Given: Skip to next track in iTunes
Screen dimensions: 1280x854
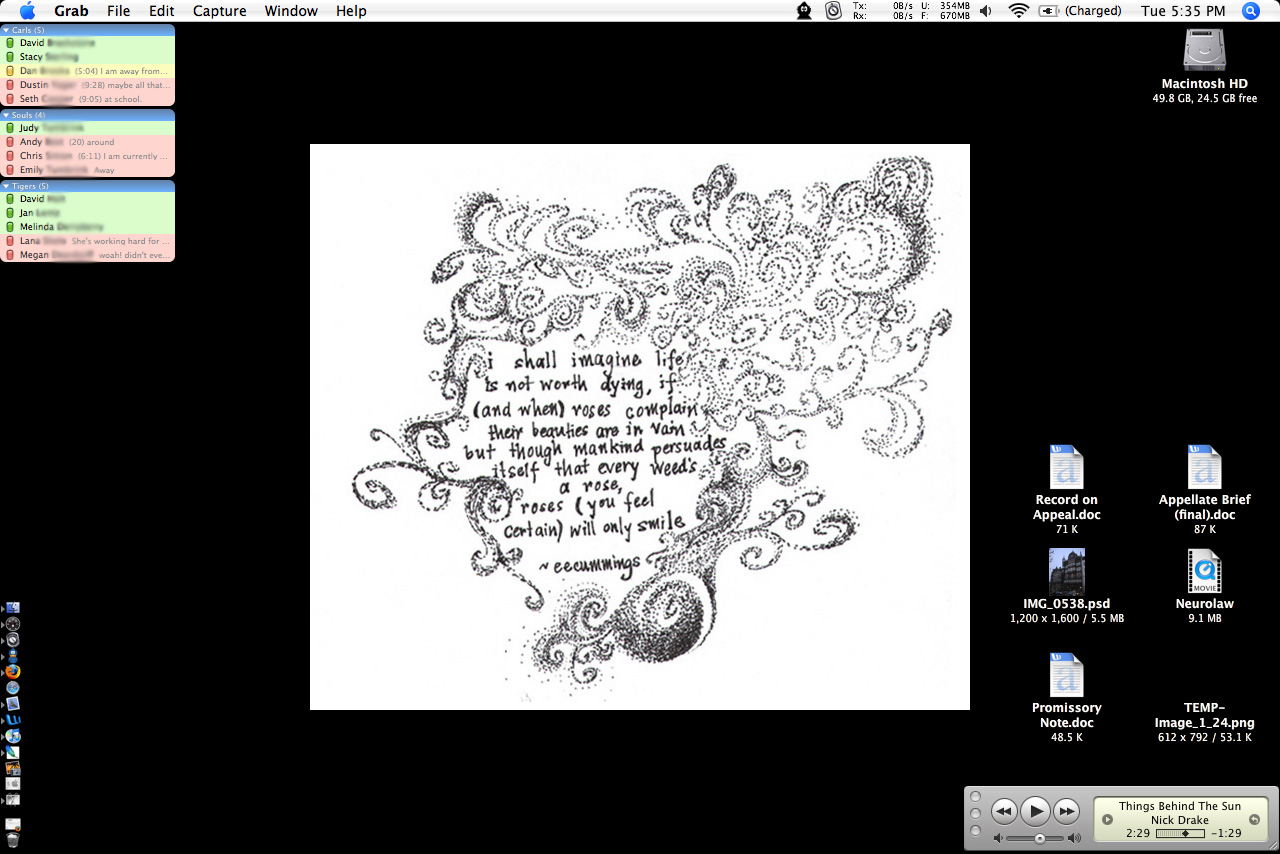Looking at the screenshot, I should pos(1067,811).
